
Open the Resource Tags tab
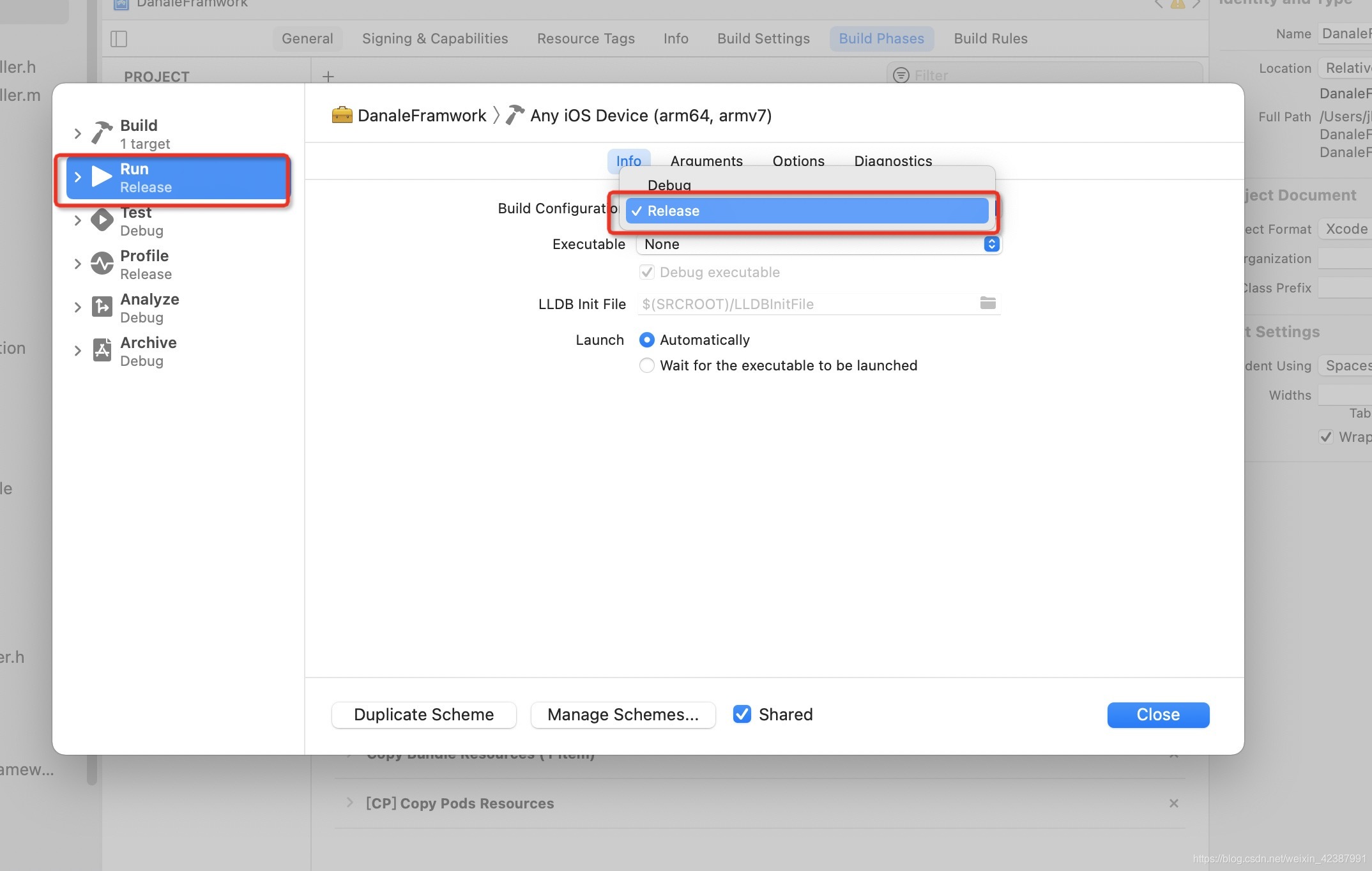[x=586, y=38]
